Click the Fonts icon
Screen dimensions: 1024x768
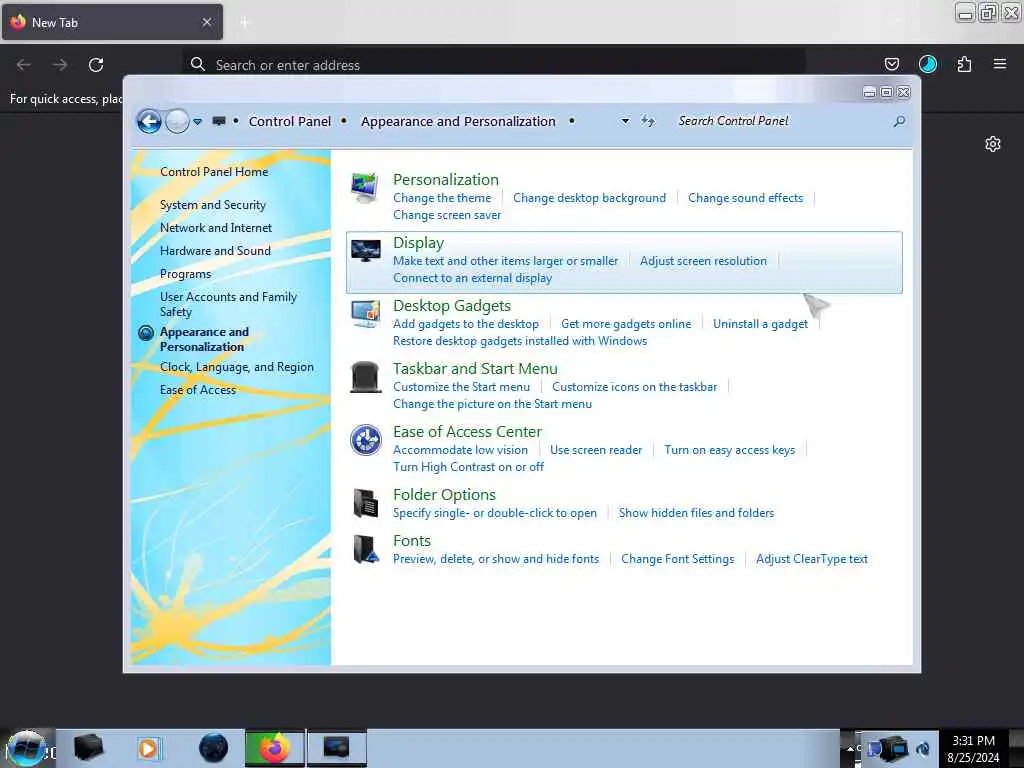pyautogui.click(x=365, y=549)
